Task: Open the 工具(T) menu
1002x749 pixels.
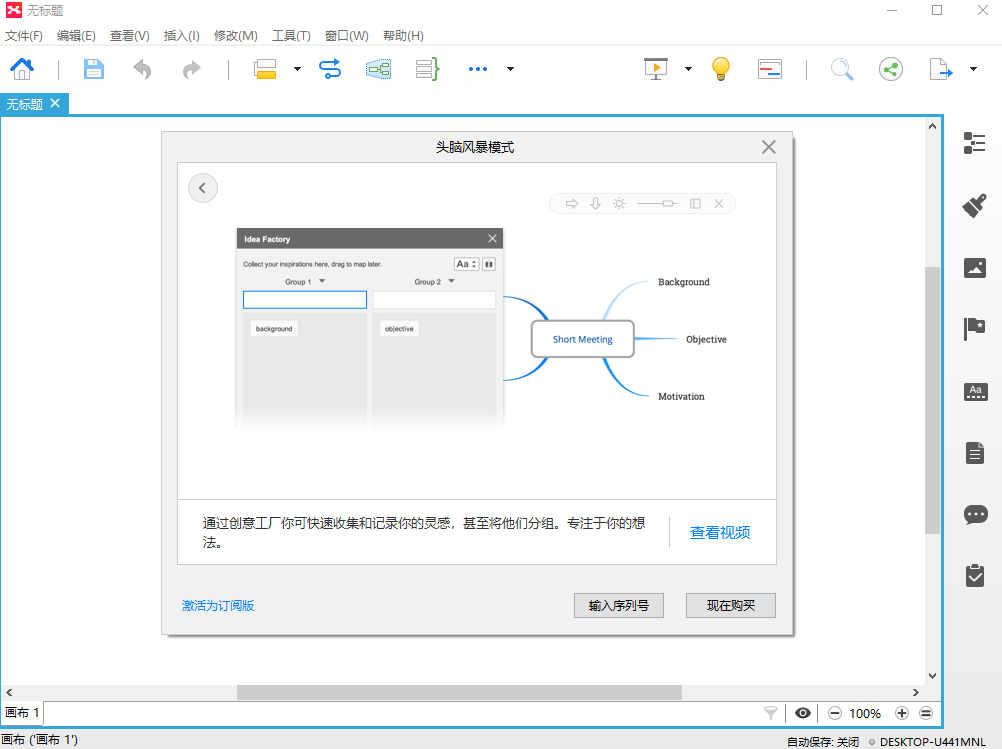Action: pos(291,36)
